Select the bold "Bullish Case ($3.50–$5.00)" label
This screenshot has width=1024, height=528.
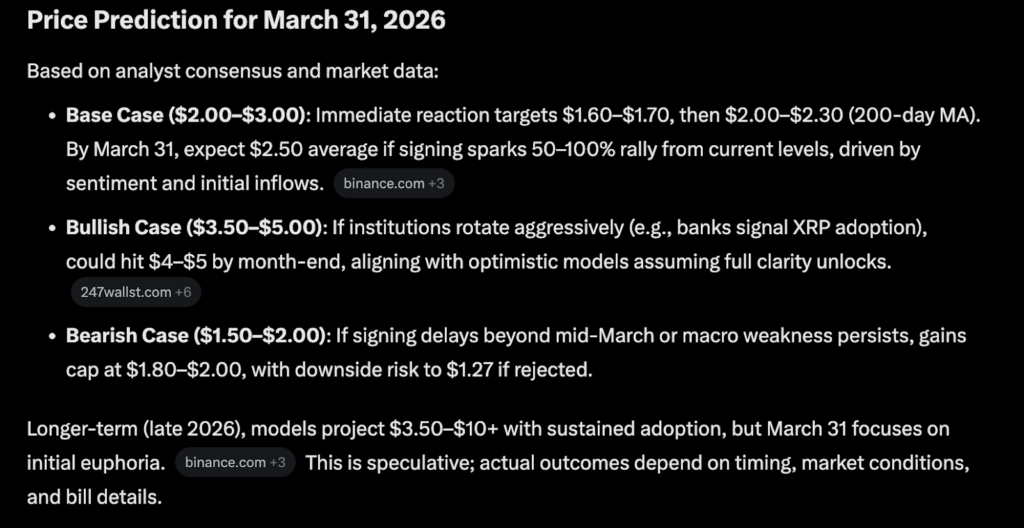(197, 228)
